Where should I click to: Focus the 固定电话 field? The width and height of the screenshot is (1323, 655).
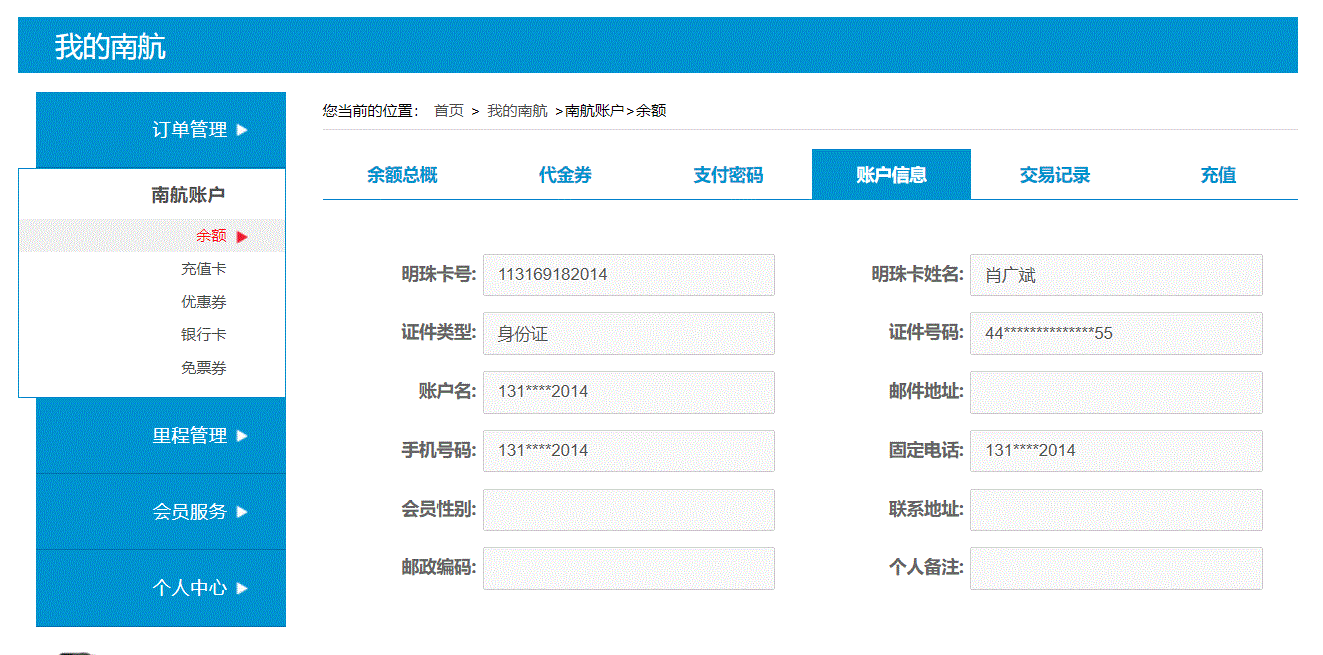tap(1116, 451)
